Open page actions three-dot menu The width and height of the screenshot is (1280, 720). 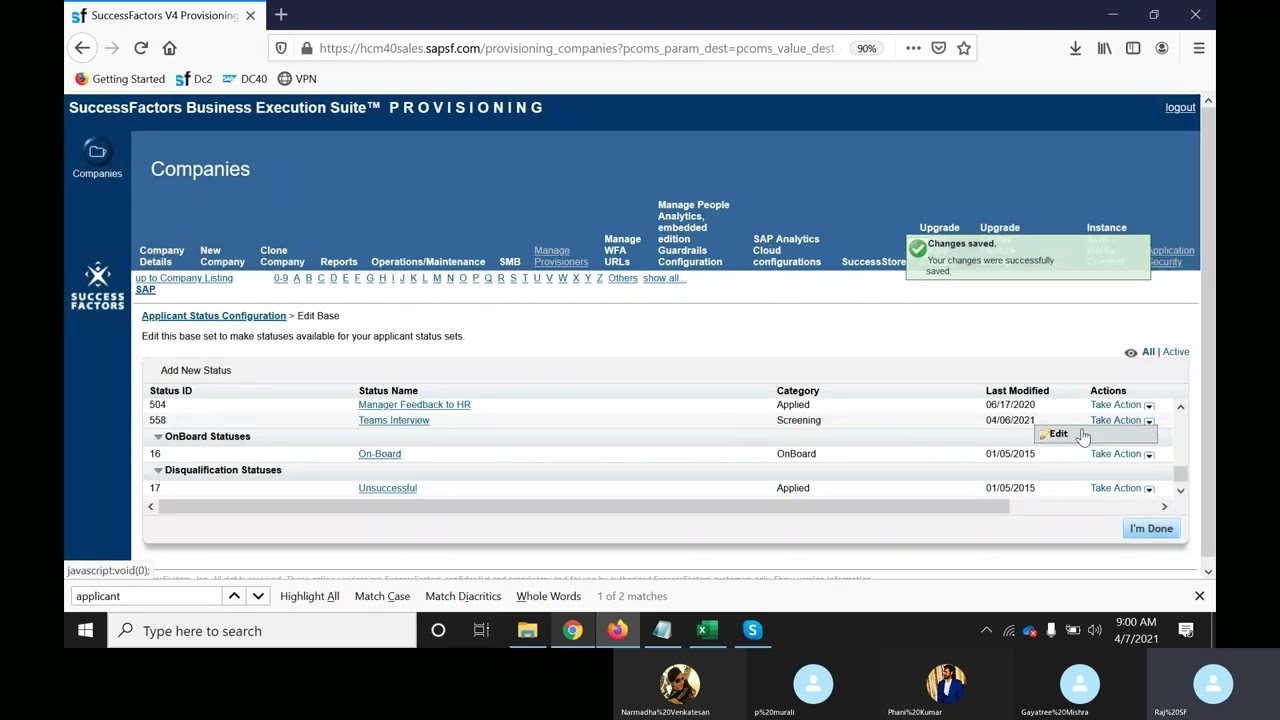[x=913, y=48]
